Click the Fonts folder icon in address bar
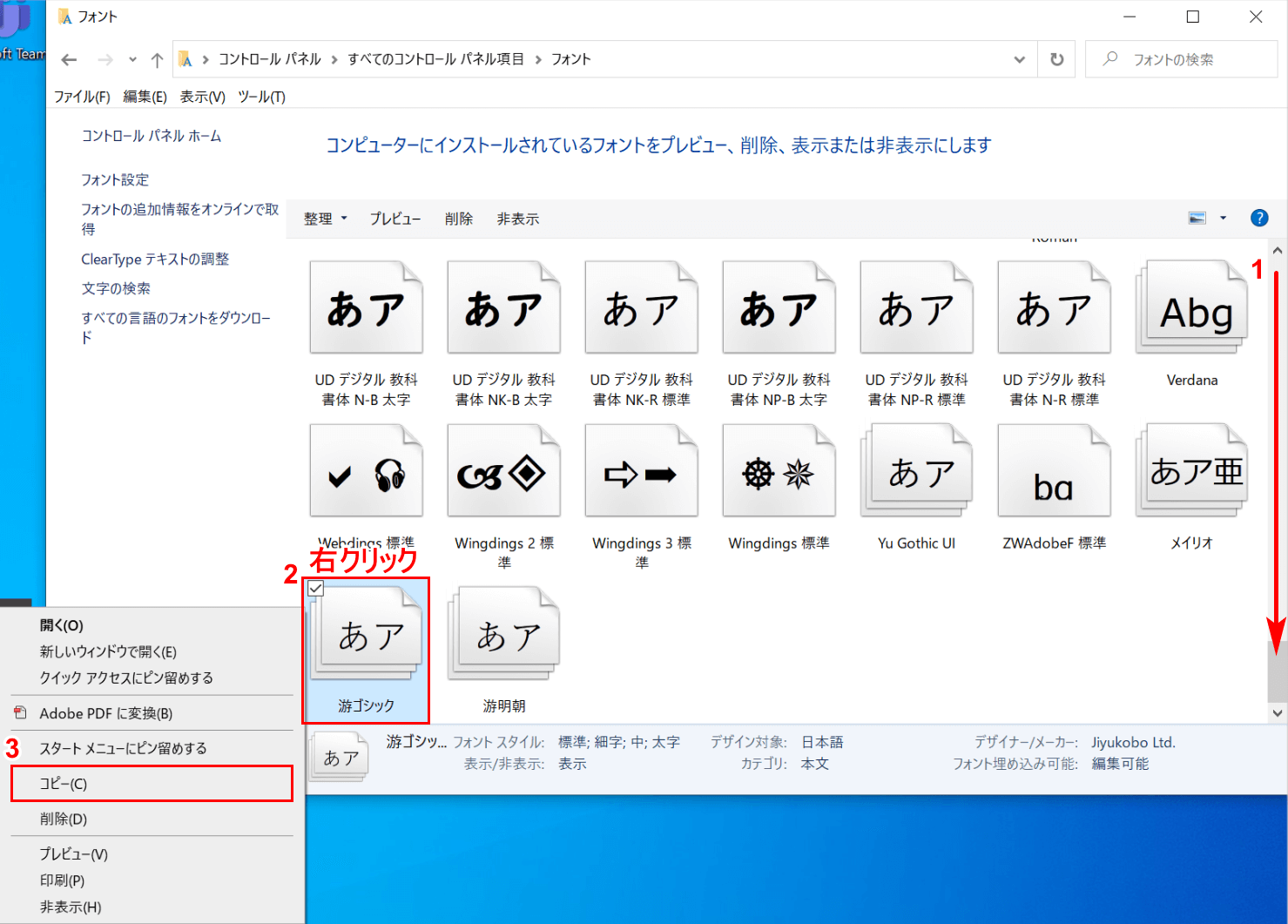The image size is (1288, 924). coord(185,59)
